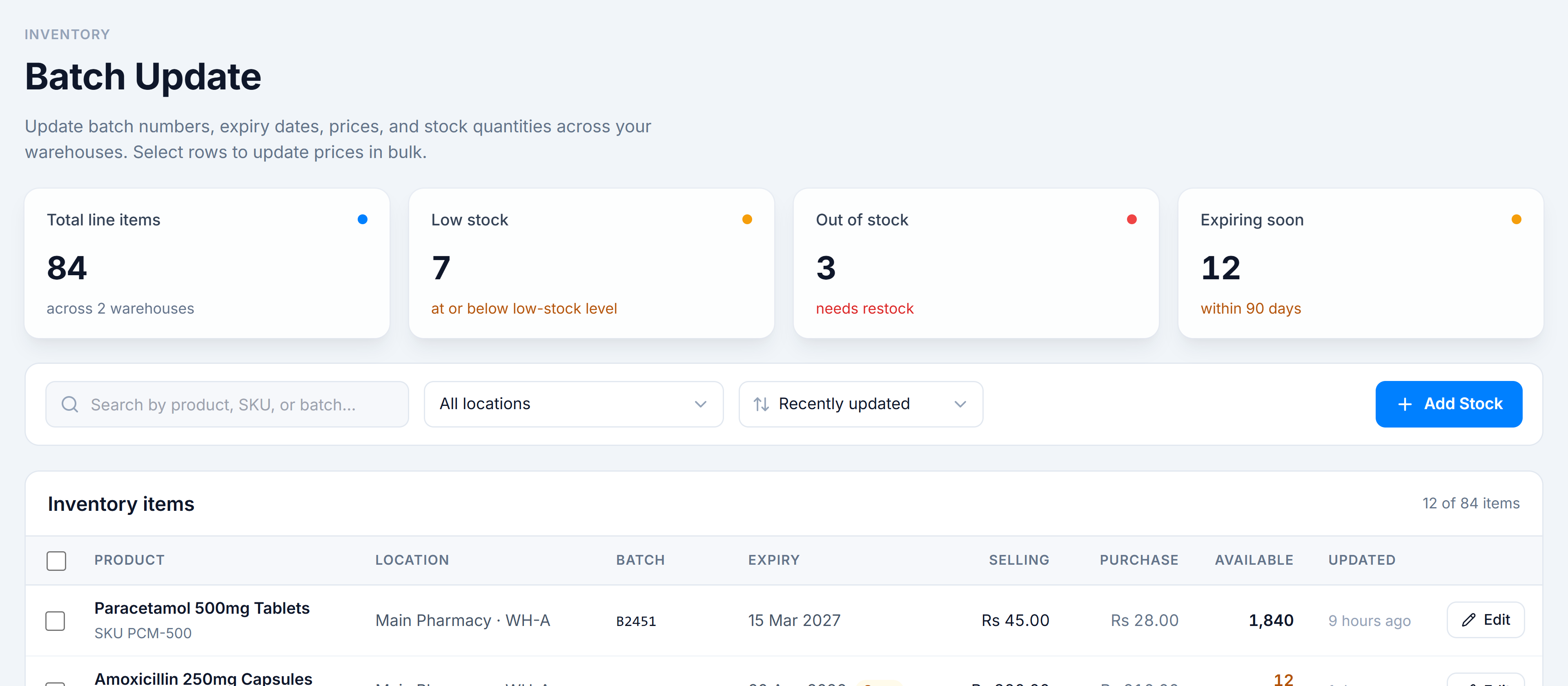Screen dimensions: 1568x686
Task: Click the chevron in Recently updated selector
Action: click(x=960, y=404)
